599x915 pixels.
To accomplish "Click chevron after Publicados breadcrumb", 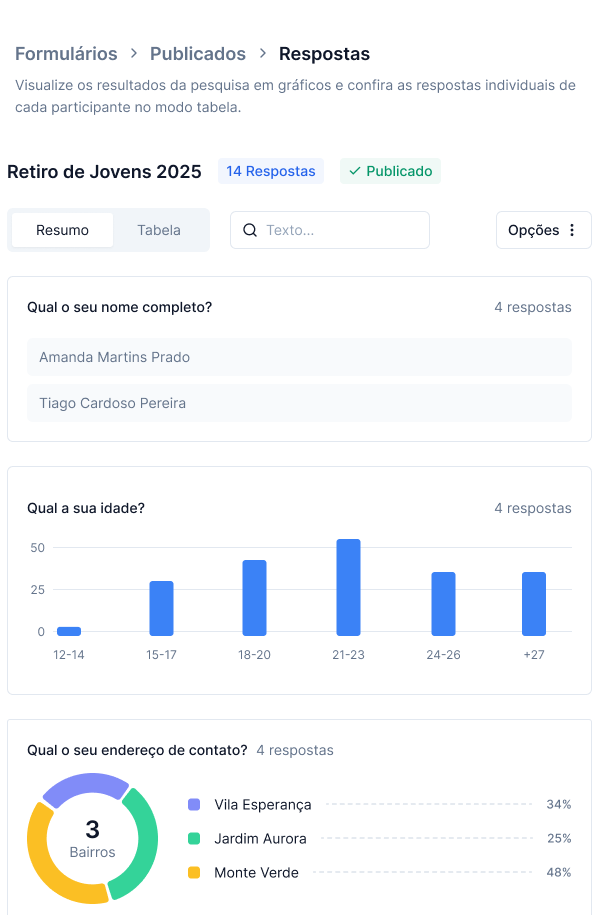I will [263, 53].
